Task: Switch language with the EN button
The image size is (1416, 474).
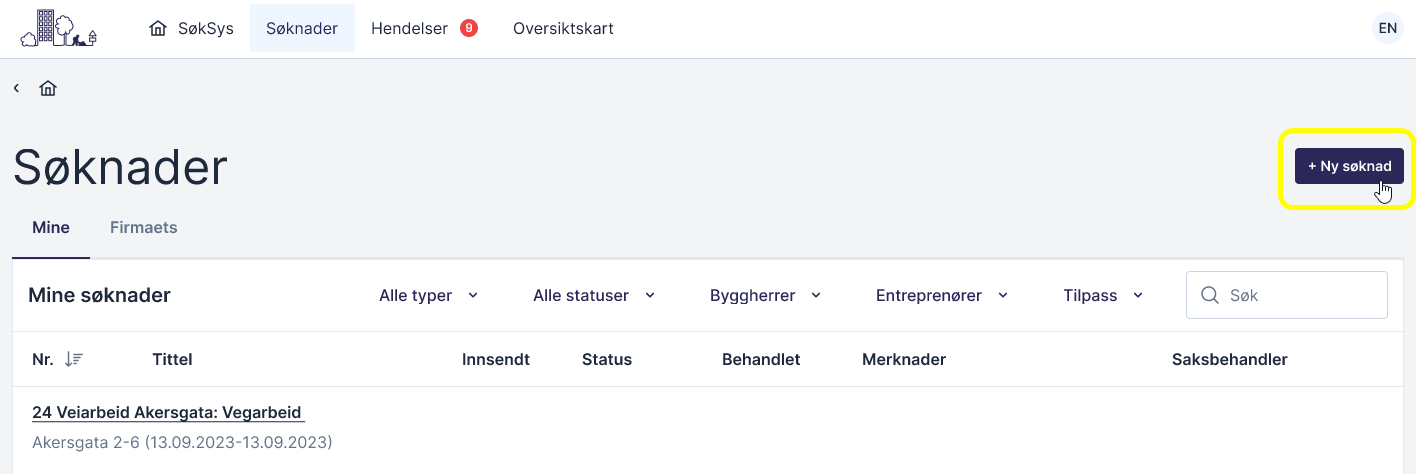Action: coord(1387,28)
